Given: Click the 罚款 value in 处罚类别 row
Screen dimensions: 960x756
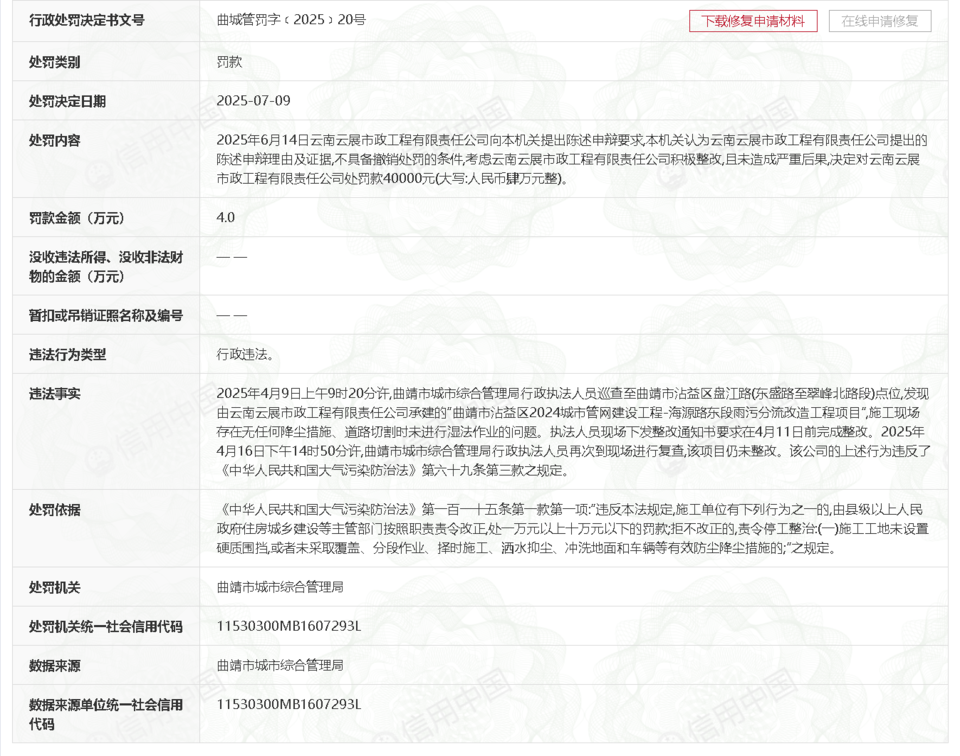Looking at the screenshot, I should click(229, 61).
